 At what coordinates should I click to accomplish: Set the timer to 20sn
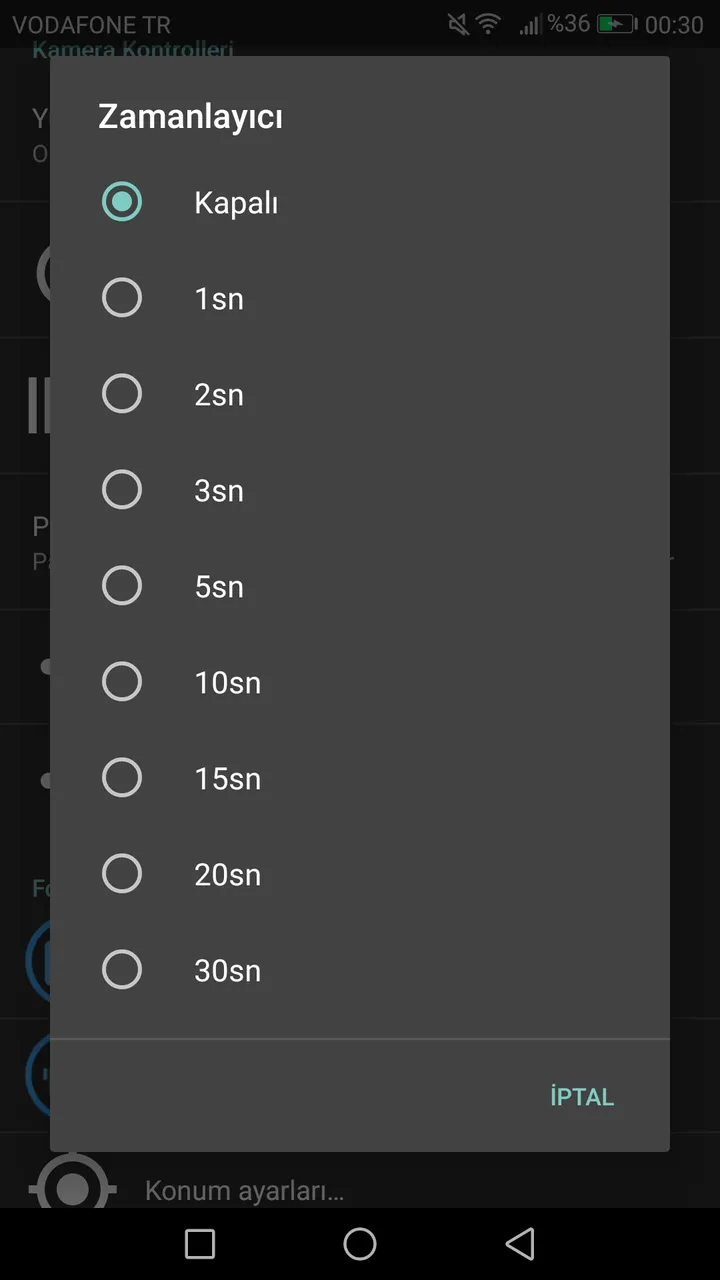coord(360,874)
